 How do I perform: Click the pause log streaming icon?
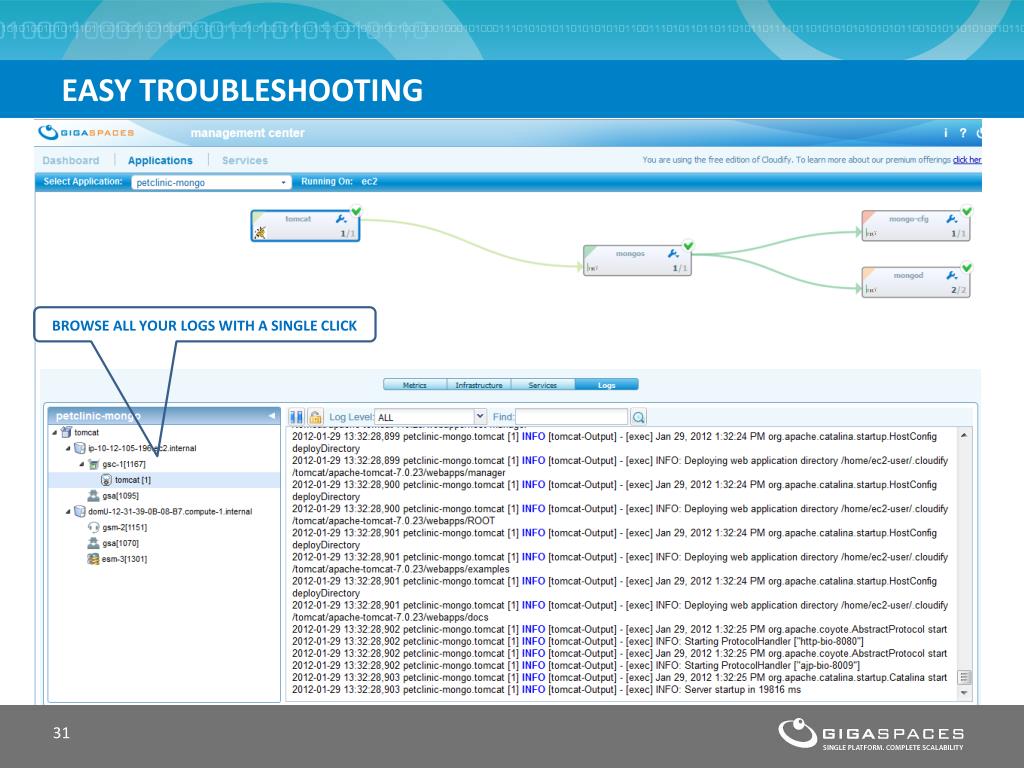[296, 417]
